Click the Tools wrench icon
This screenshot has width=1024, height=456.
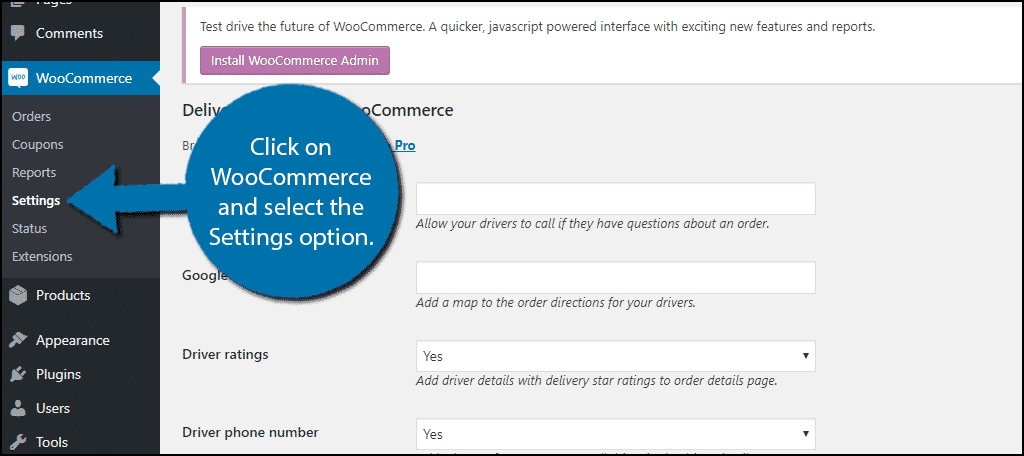click(x=18, y=442)
